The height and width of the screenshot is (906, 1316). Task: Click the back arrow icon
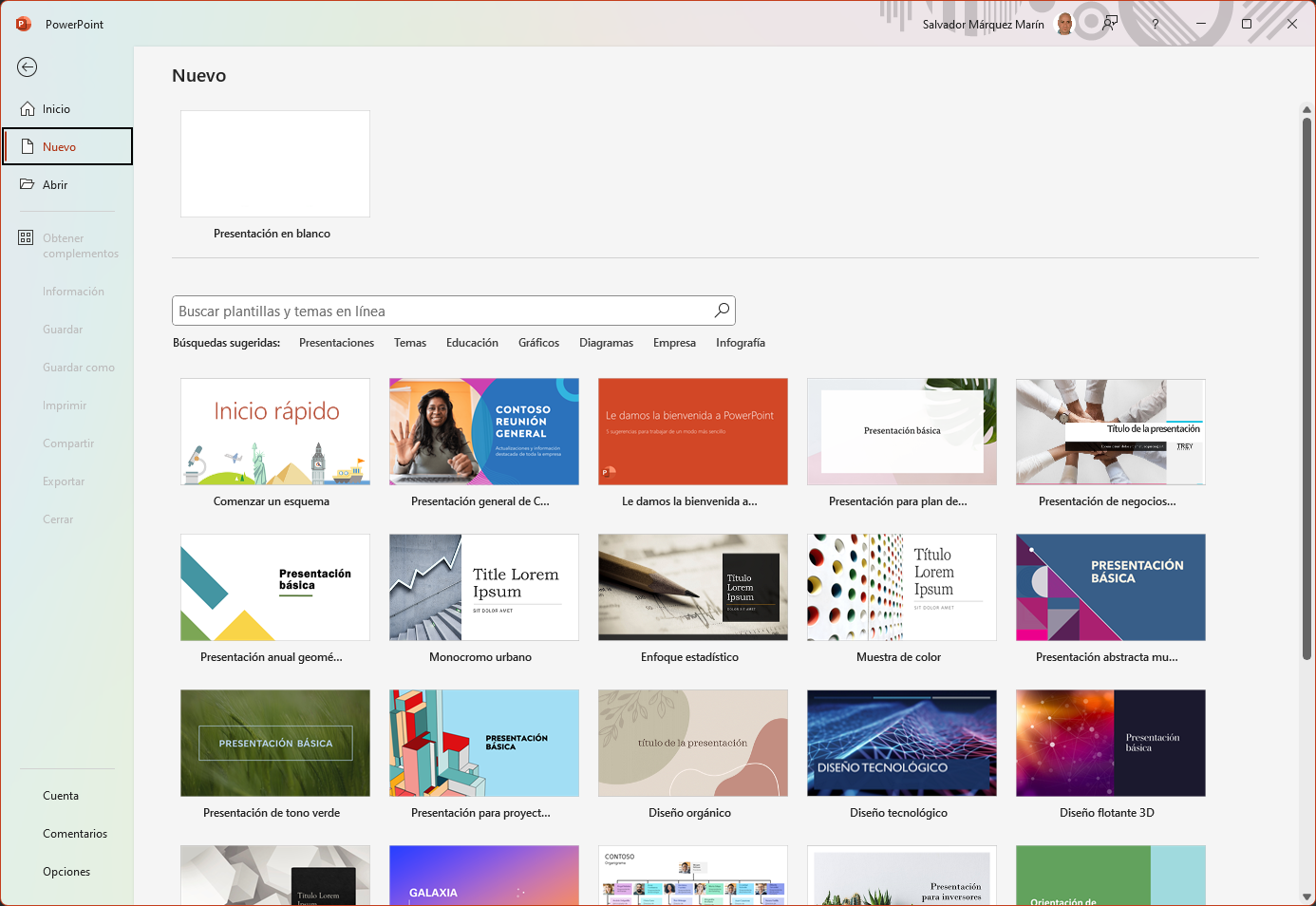pyautogui.click(x=27, y=66)
